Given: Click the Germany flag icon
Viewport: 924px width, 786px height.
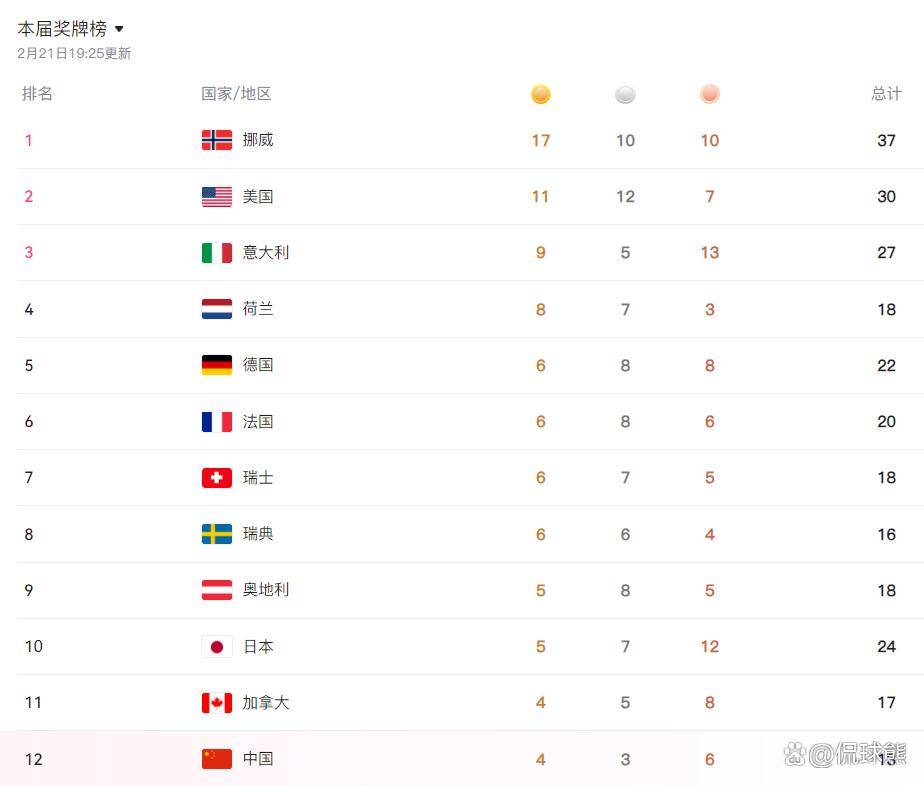Looking at the screenshot, I should coord(217,365).
